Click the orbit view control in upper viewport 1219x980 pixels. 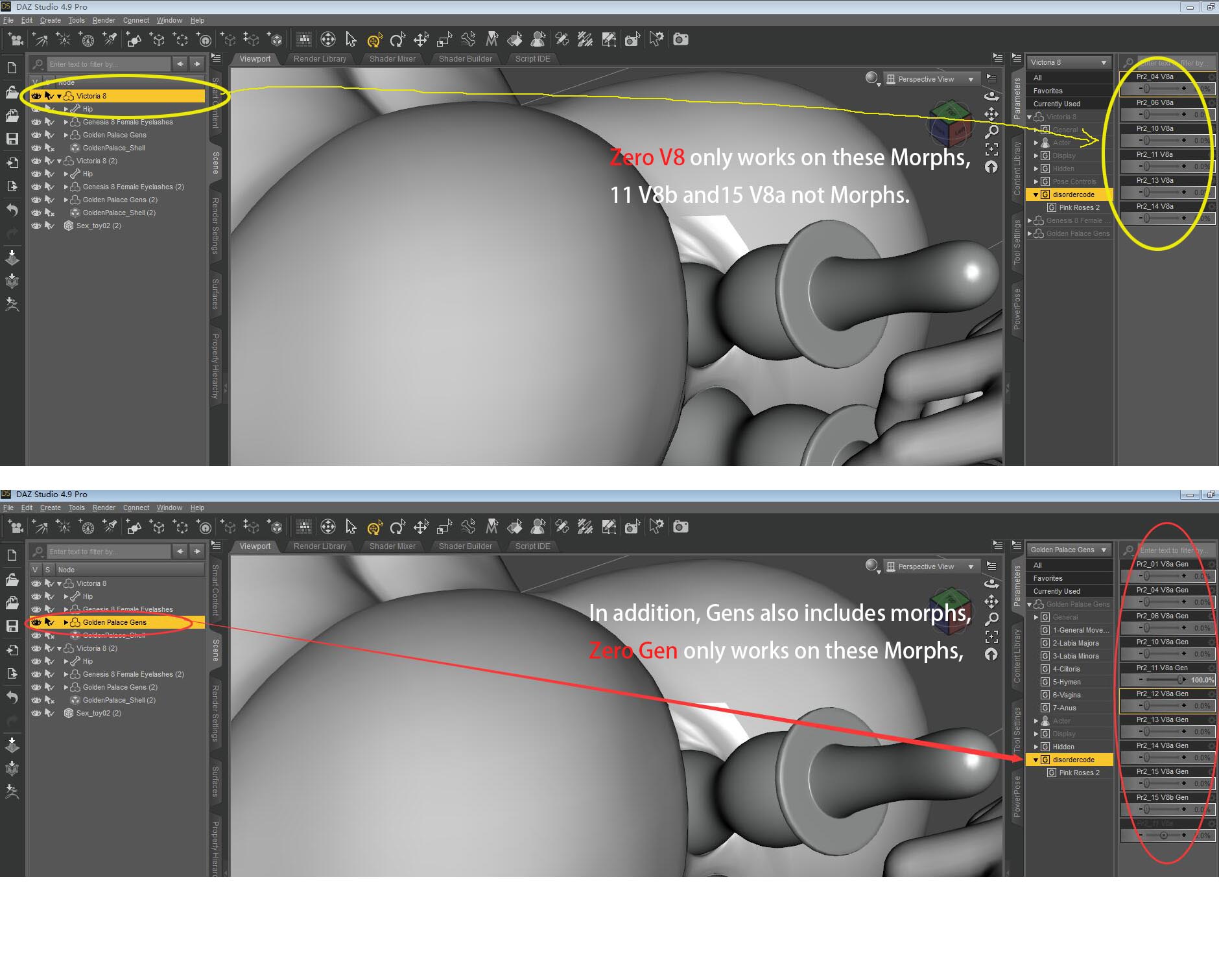tap(991, 97)
